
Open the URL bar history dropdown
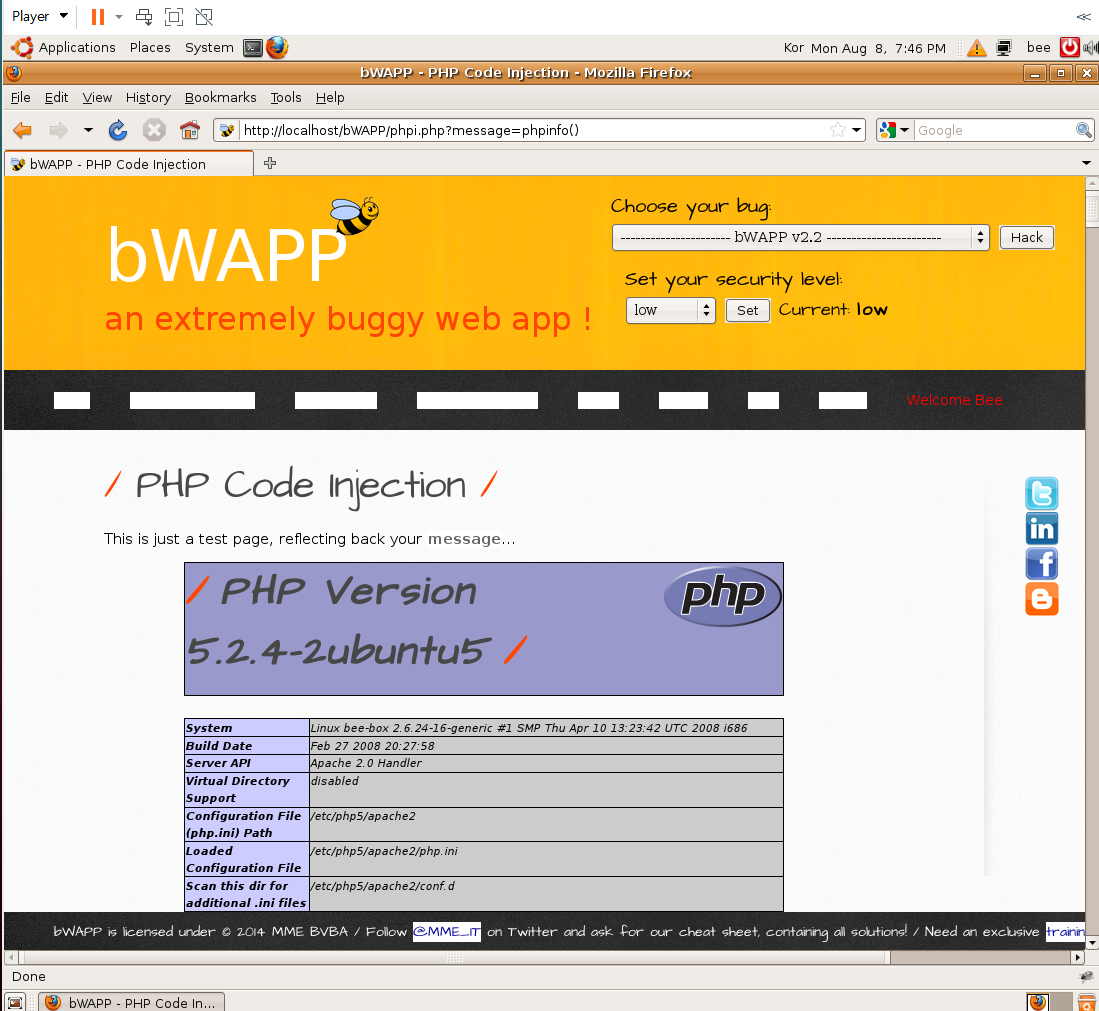[x=856, y=130]
